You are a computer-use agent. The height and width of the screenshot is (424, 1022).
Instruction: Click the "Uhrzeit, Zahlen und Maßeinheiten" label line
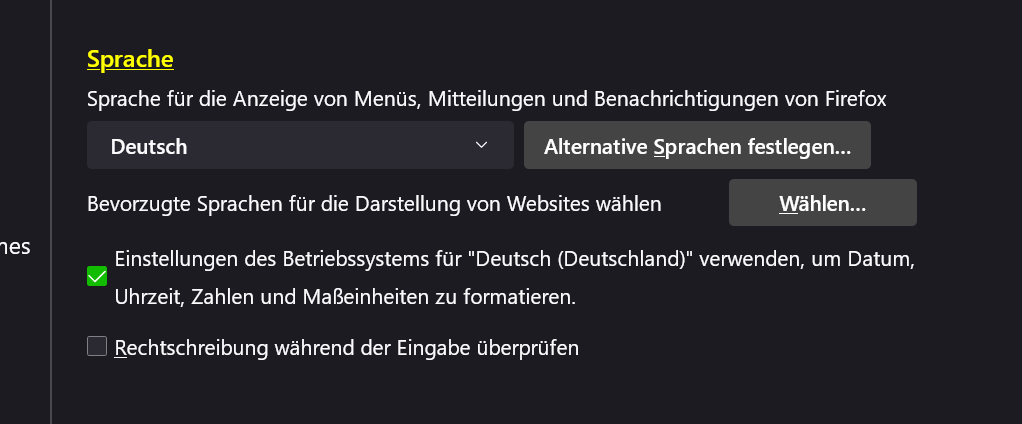(x=345, y=297)
